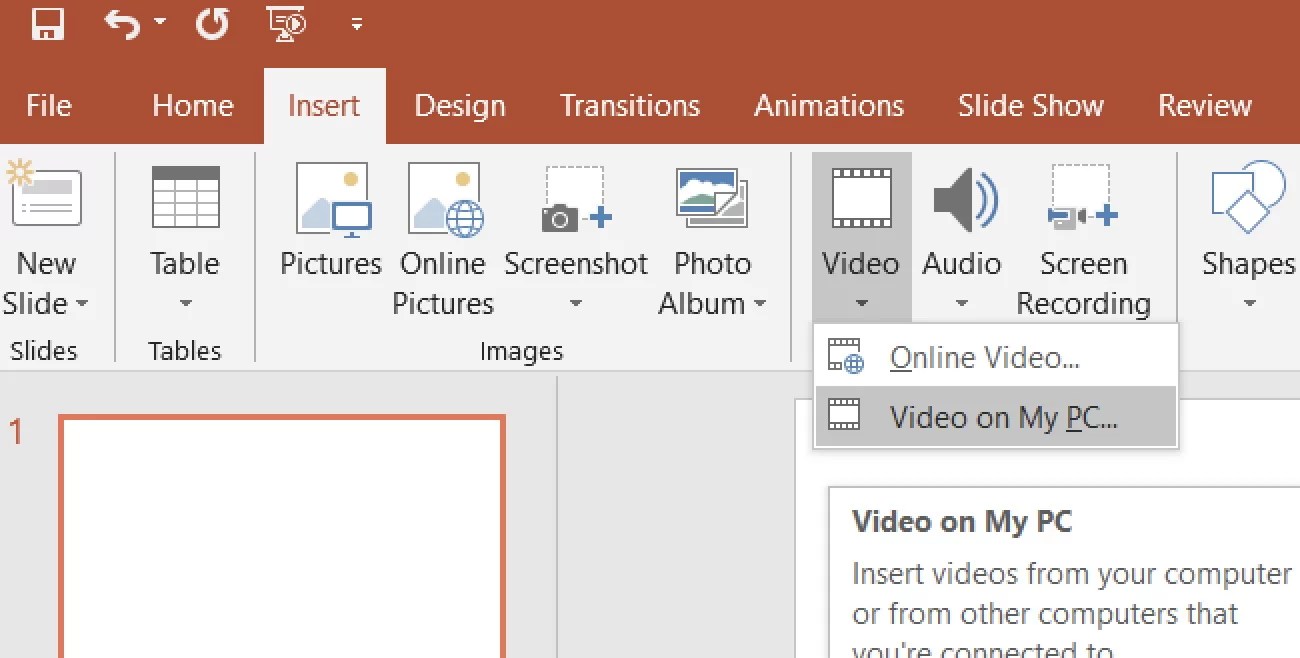This screenshot has width=1300, height=658.
Task: Open the File menu
Action: 46,105
